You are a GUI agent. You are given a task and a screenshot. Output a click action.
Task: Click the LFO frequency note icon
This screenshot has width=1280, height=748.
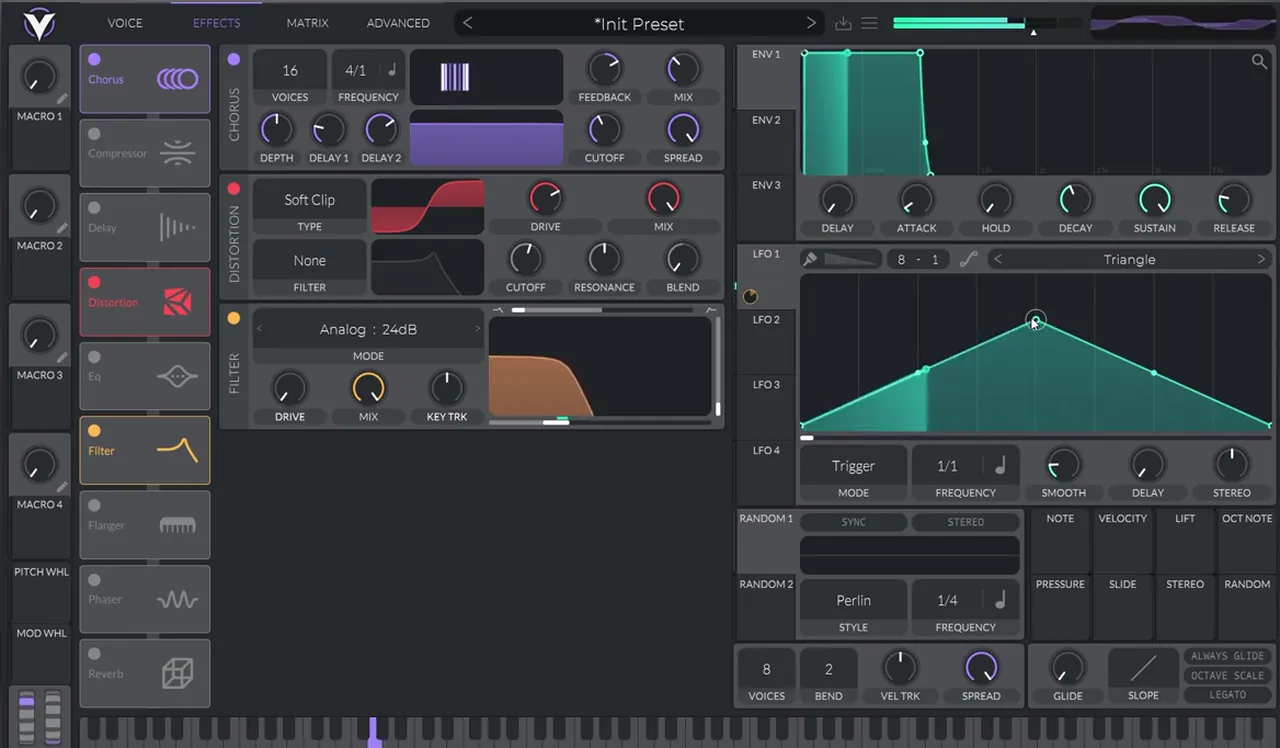pos(999,466)
